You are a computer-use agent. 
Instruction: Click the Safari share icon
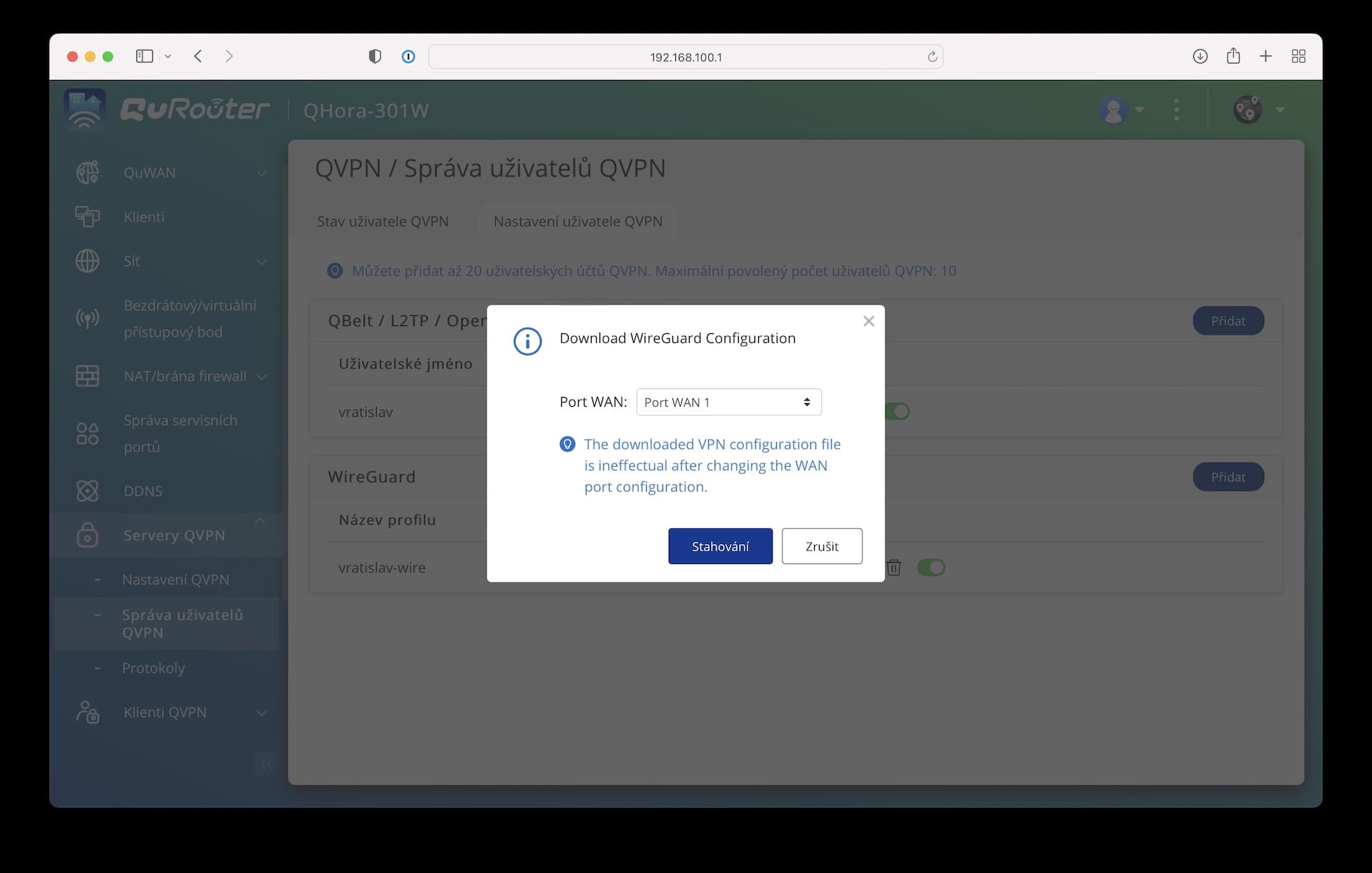point(1233,56)
